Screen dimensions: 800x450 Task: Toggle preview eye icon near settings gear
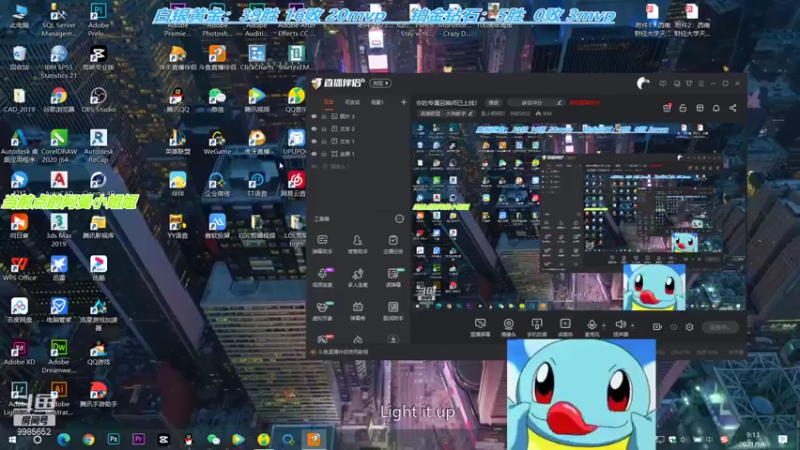pyautogui.click(x=673, y=327)
